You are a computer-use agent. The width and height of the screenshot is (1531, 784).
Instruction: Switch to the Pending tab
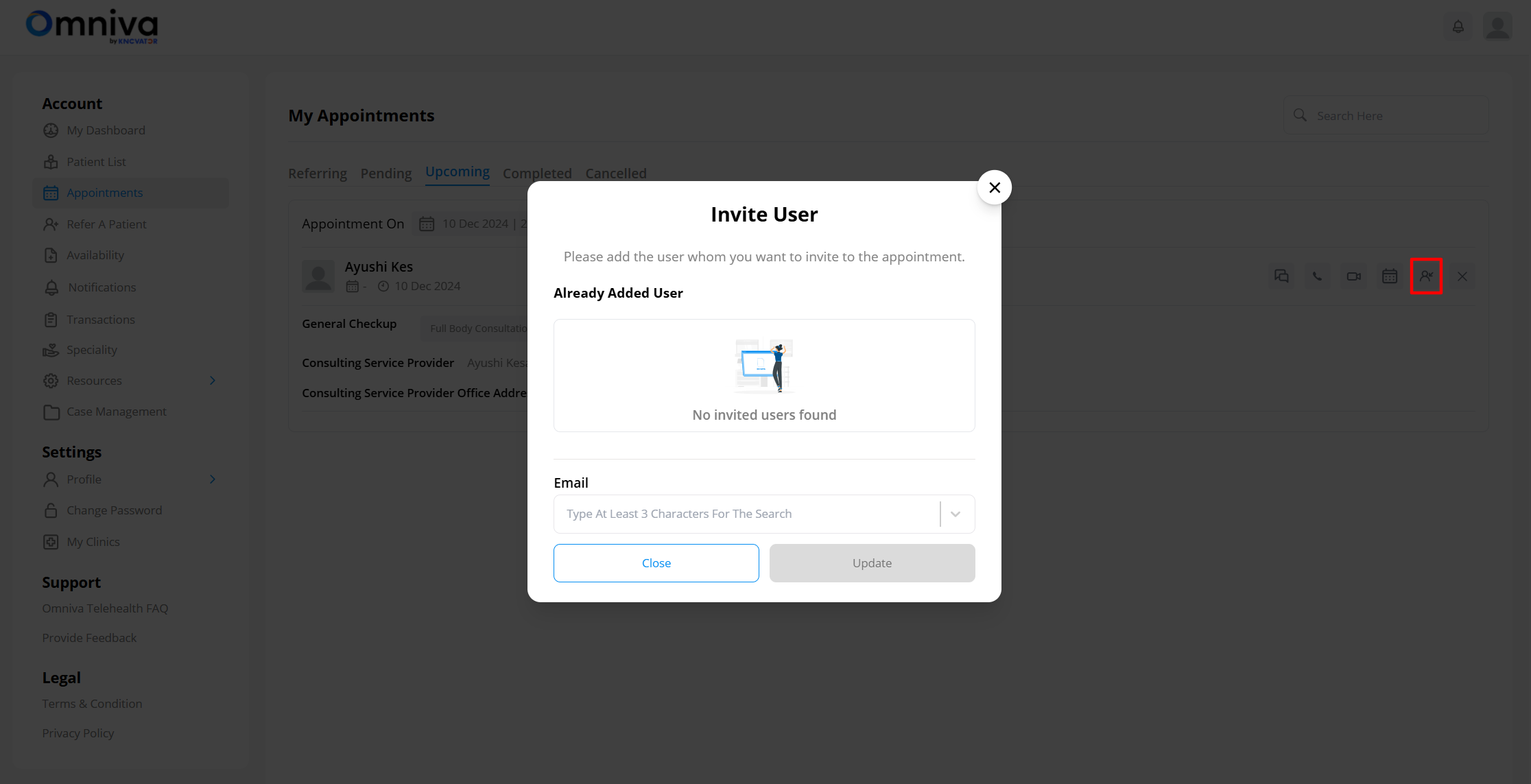click(x=385, y=174)
